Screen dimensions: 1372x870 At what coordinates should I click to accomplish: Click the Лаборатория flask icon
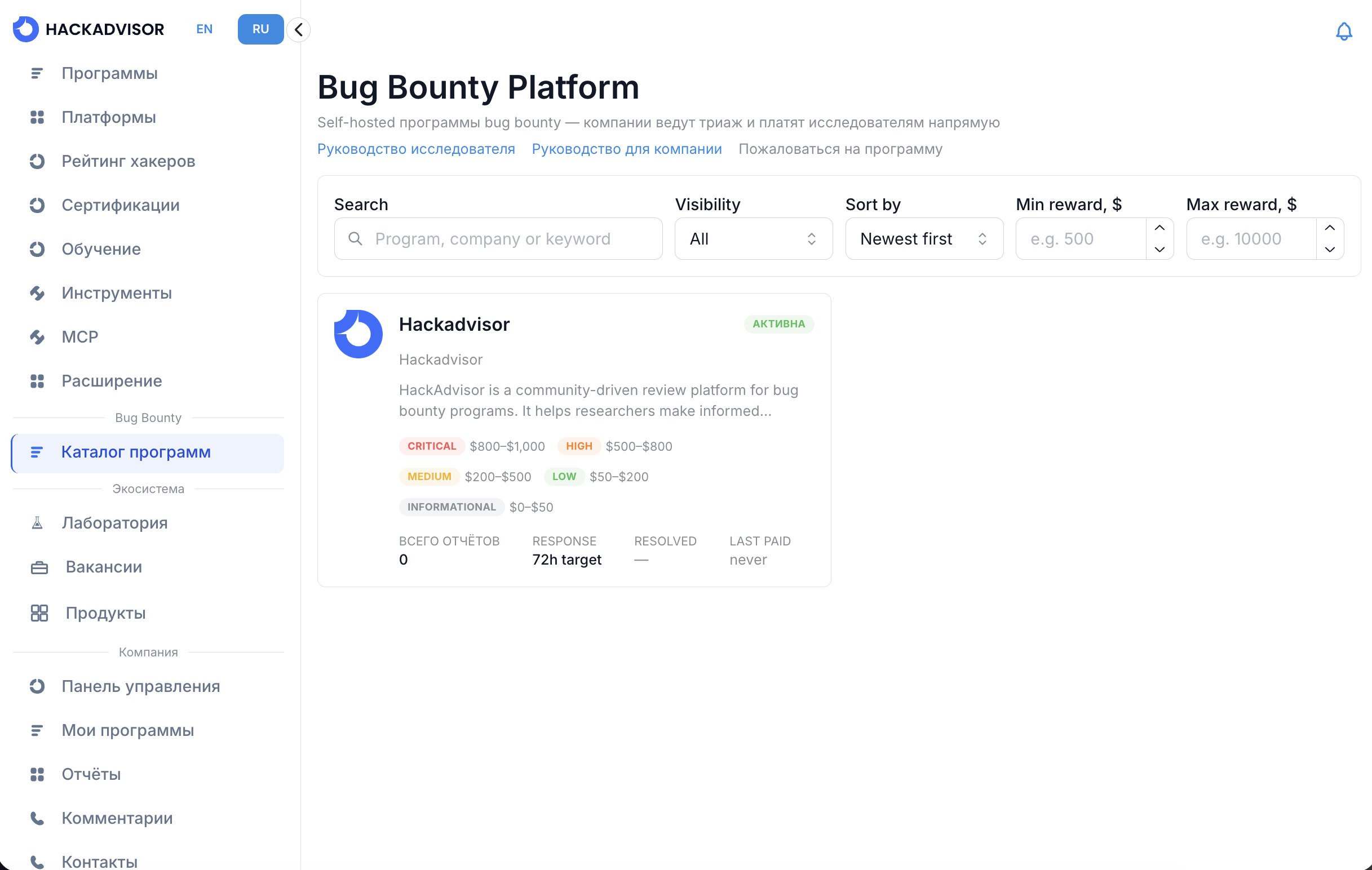pyautogui.click(x=37, y=523)
